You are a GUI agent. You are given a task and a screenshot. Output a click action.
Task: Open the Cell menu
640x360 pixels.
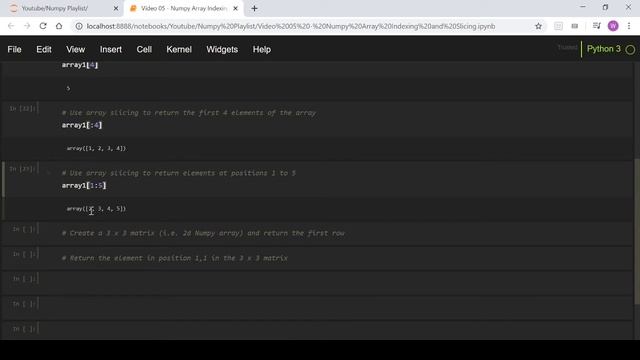tap(144, 49)
